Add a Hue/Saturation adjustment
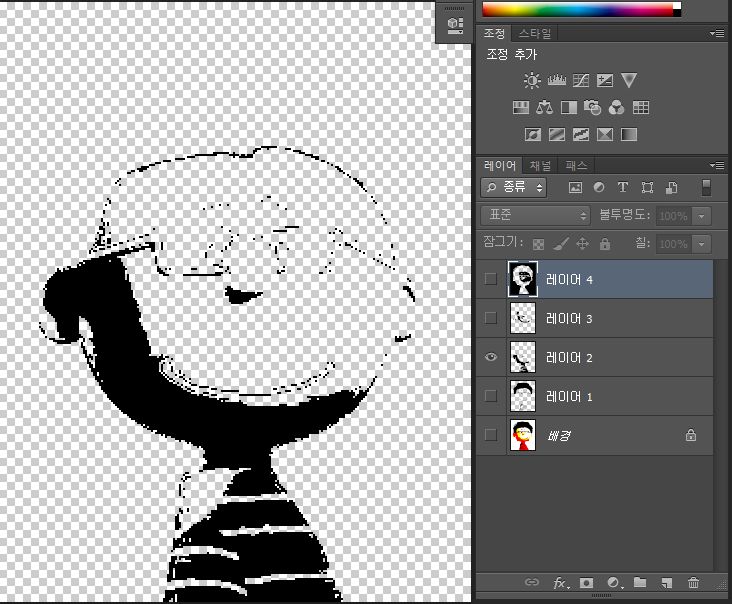Viewport: 732px width, 604px height. [x=521, y=108]
